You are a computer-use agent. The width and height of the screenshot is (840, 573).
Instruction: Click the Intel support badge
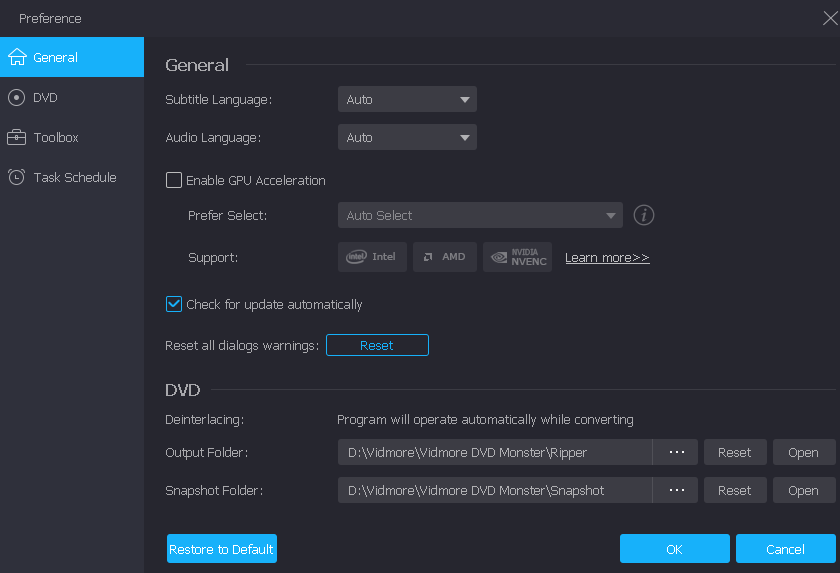(372, 257)
